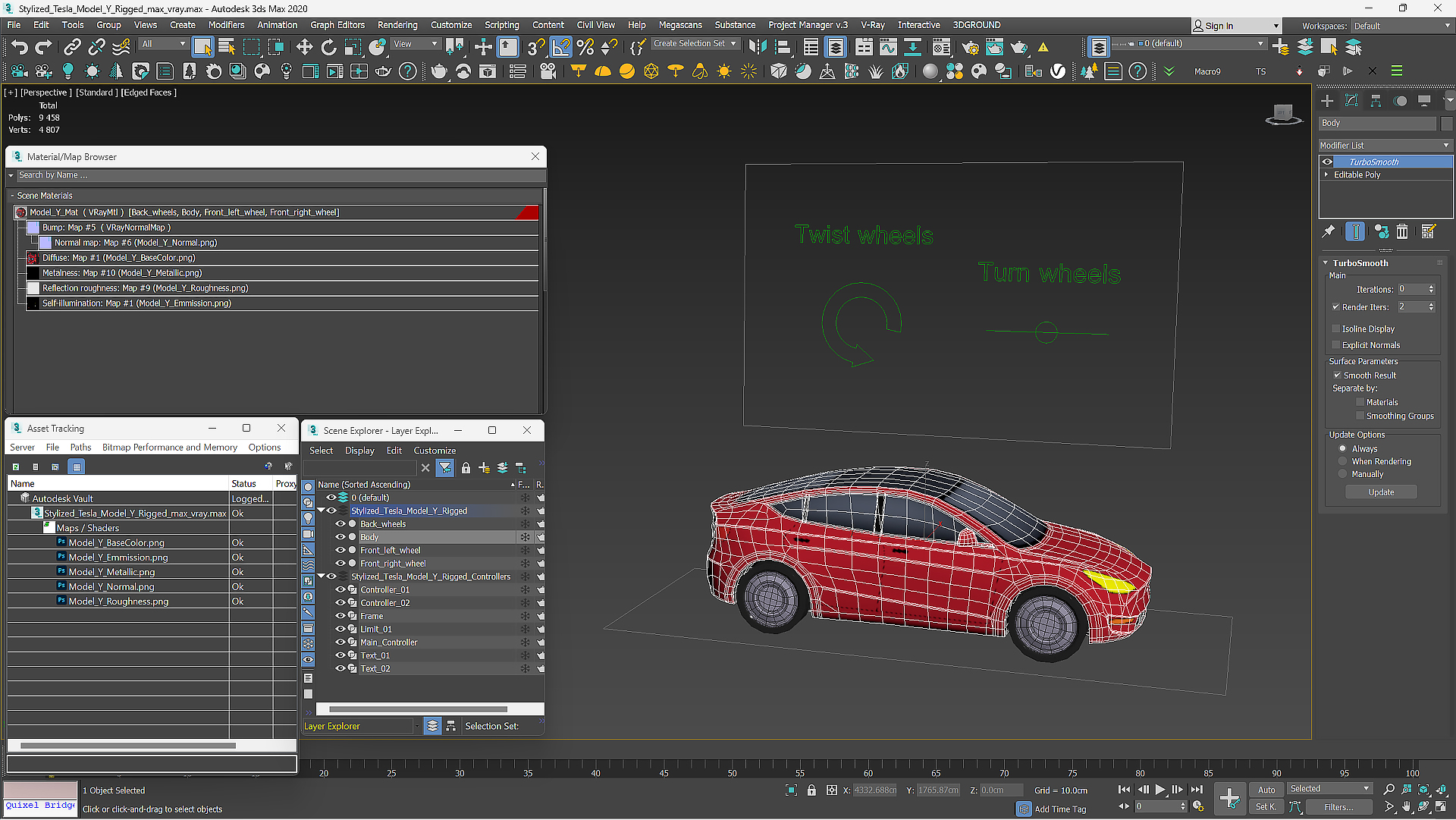Activate the Select Object tool
The image size is (1456, 820).
pos(202,47)
